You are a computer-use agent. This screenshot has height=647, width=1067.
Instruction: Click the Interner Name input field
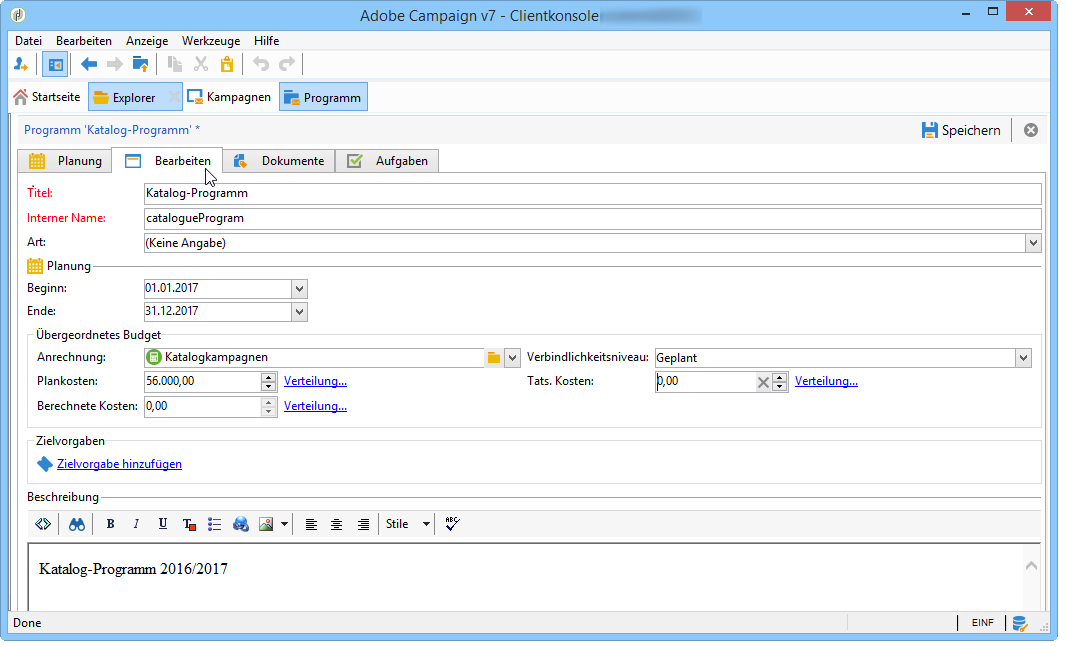[x=592, y=220]
